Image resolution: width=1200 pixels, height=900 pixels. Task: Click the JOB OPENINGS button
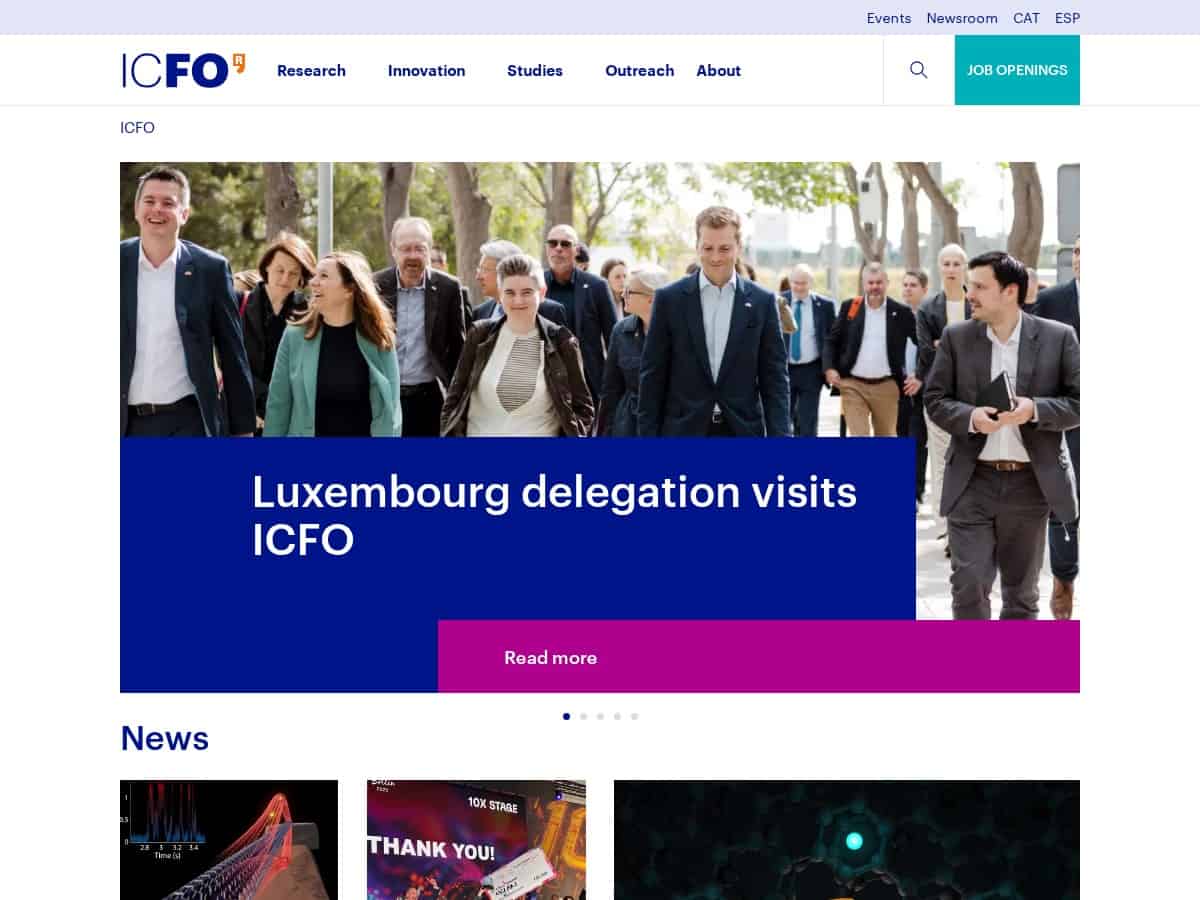pyautogui.click(x=1017, y=70)
